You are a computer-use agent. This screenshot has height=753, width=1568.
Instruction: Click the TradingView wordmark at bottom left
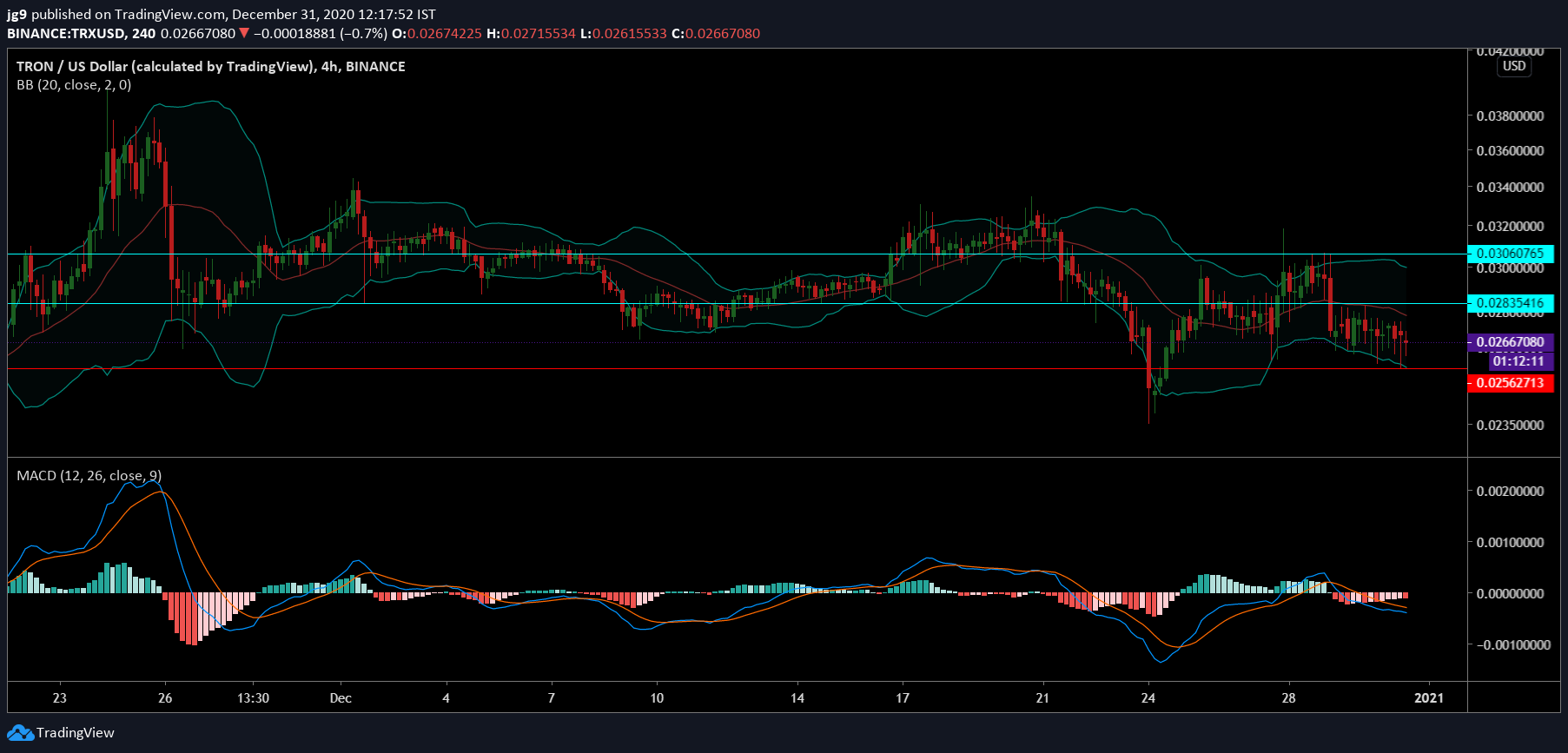click(x=76, y=733)
